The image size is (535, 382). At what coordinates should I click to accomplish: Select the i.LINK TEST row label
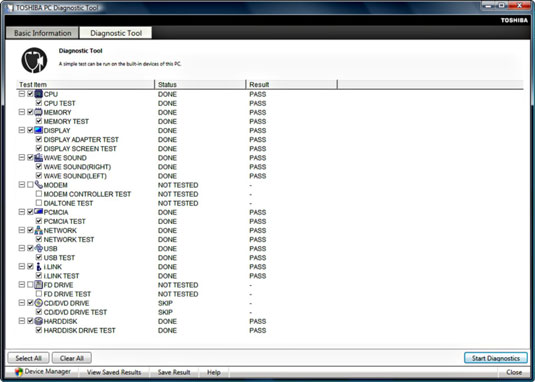(x=61, y=276)
